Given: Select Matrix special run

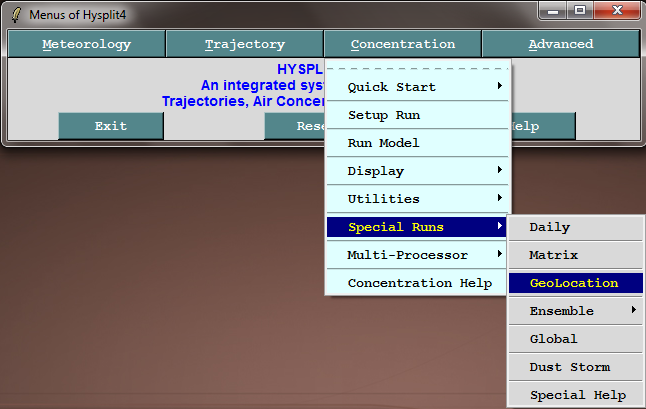Looking at the screenshot, I should pos(576,255).
